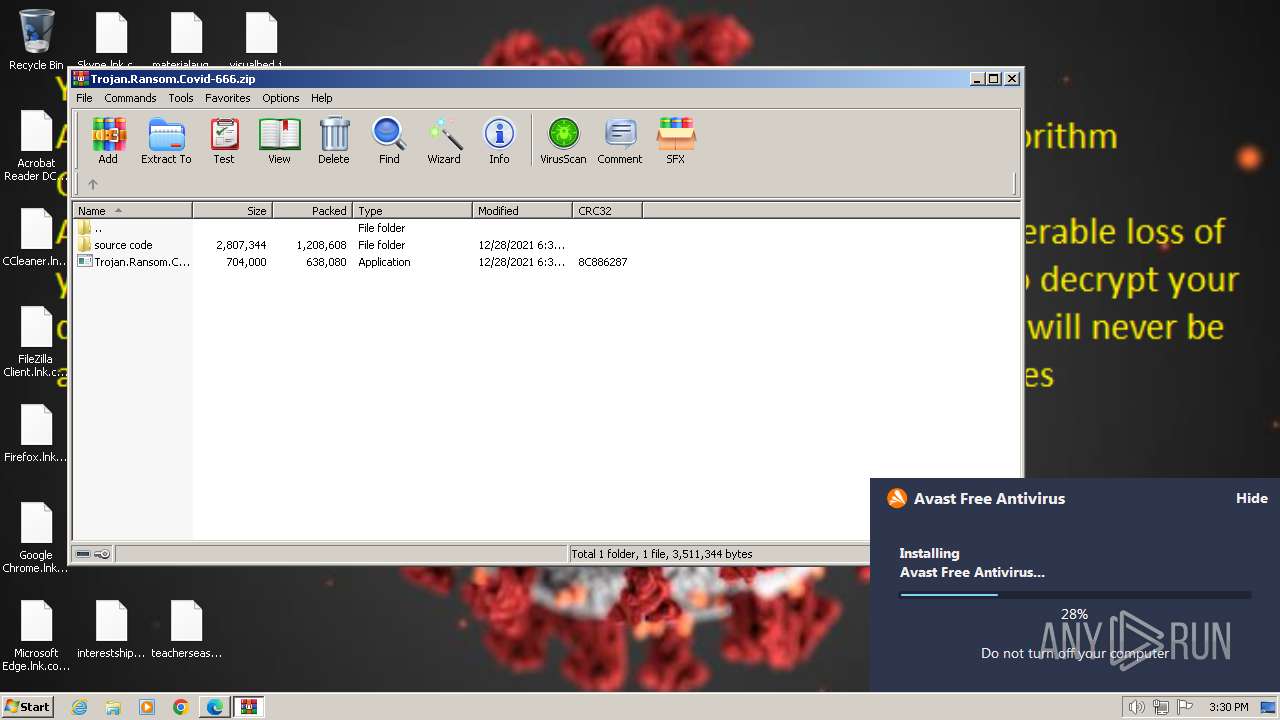1280x720 pixels.
Task: Open Windows Explorer folder in taskbar
Action: coord(113,707)
